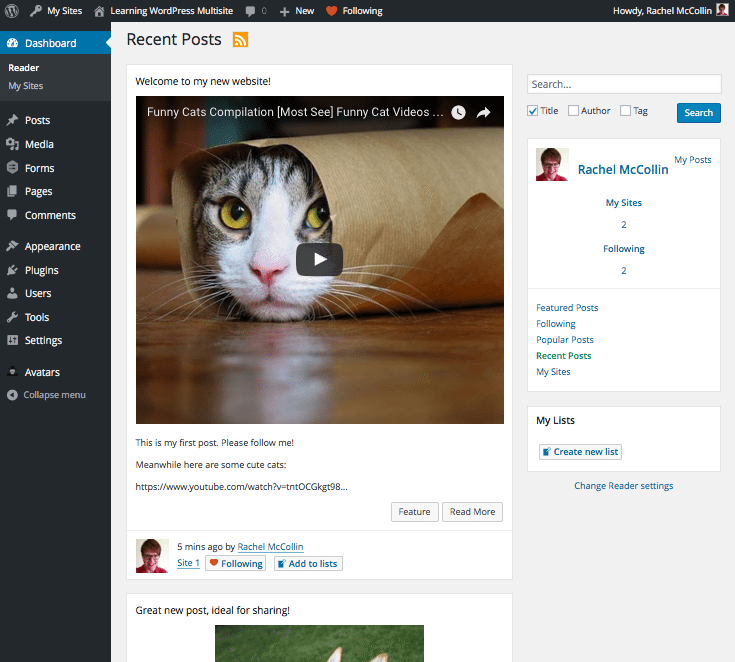Open the Dashboard menu item
The height and width of the screenshot is (662, 735).
tap(55, 43)
